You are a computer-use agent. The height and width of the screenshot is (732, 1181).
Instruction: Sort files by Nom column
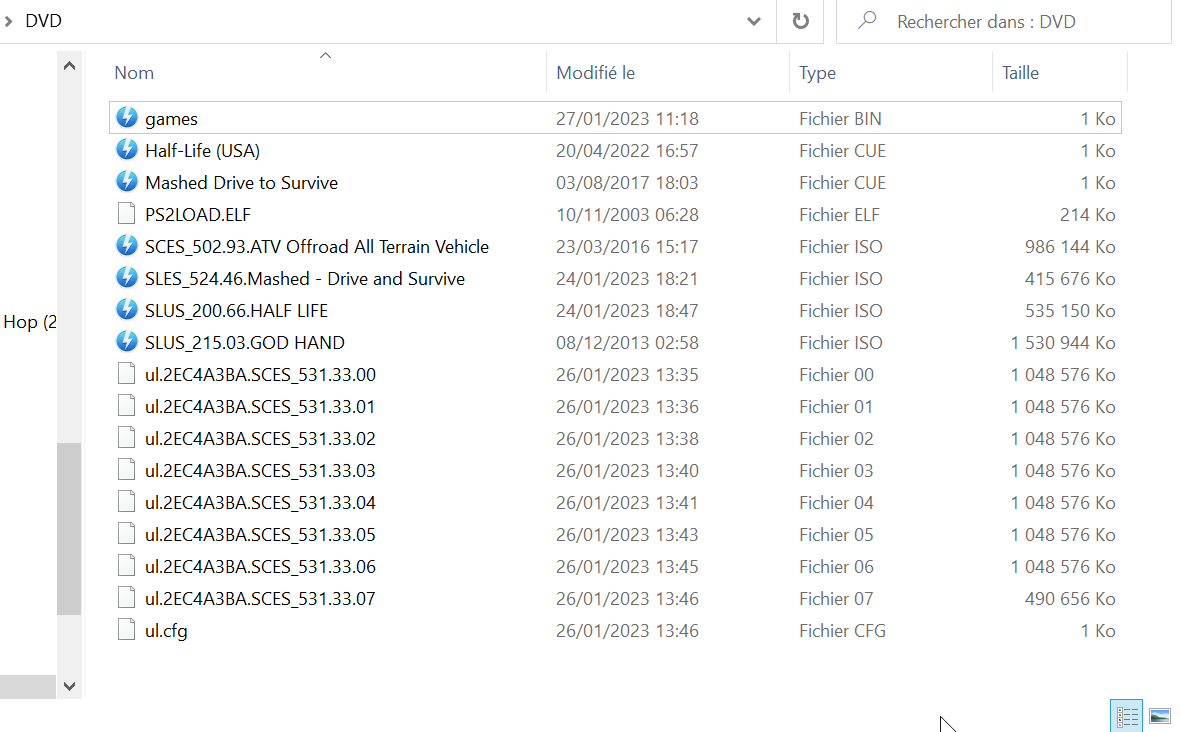(134, 73)
